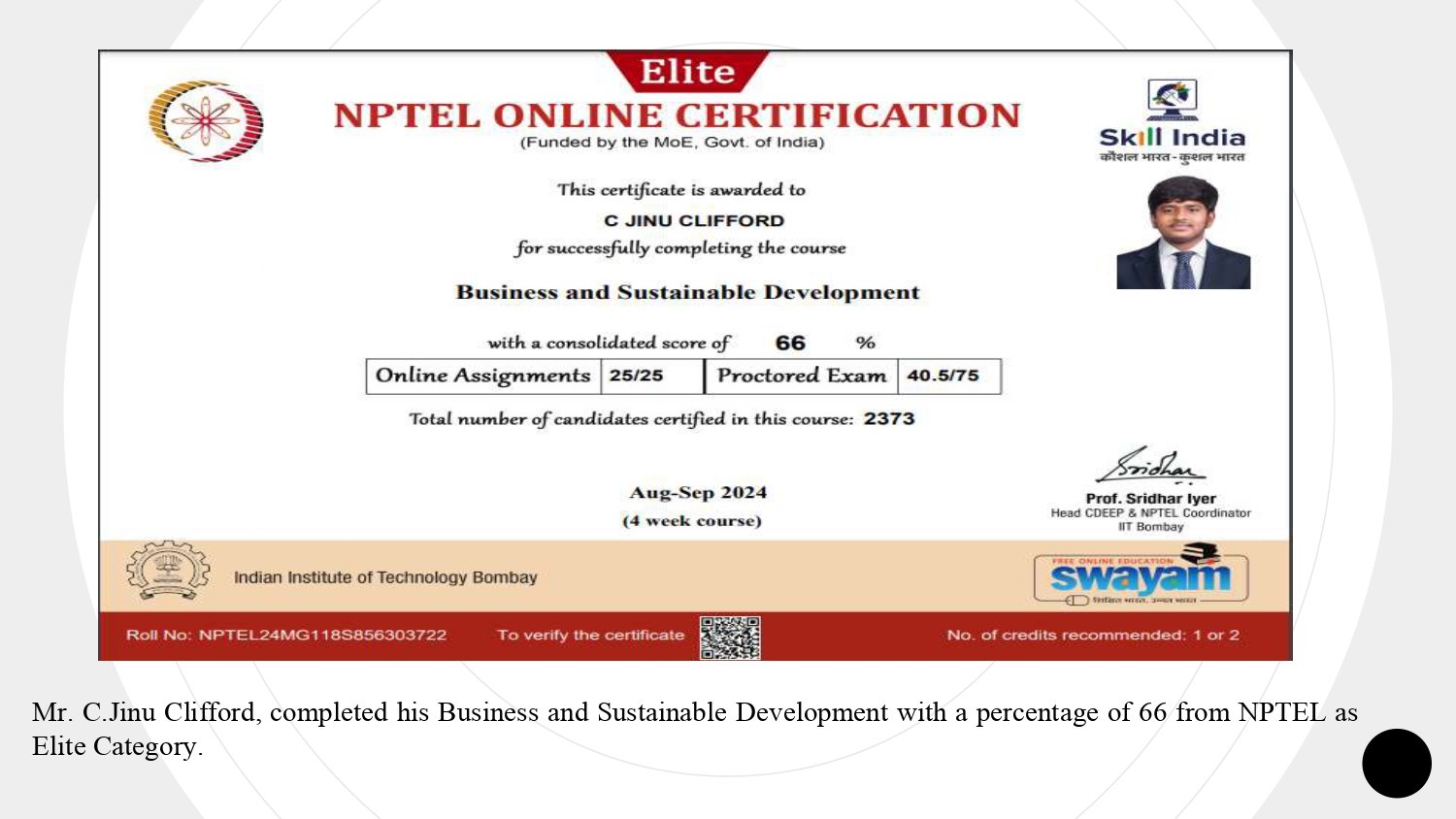Click the slide caption starting 'Mr. C.Jinu Clifford'
Viewport: 1456px width, 819px height.
(695, 729)
